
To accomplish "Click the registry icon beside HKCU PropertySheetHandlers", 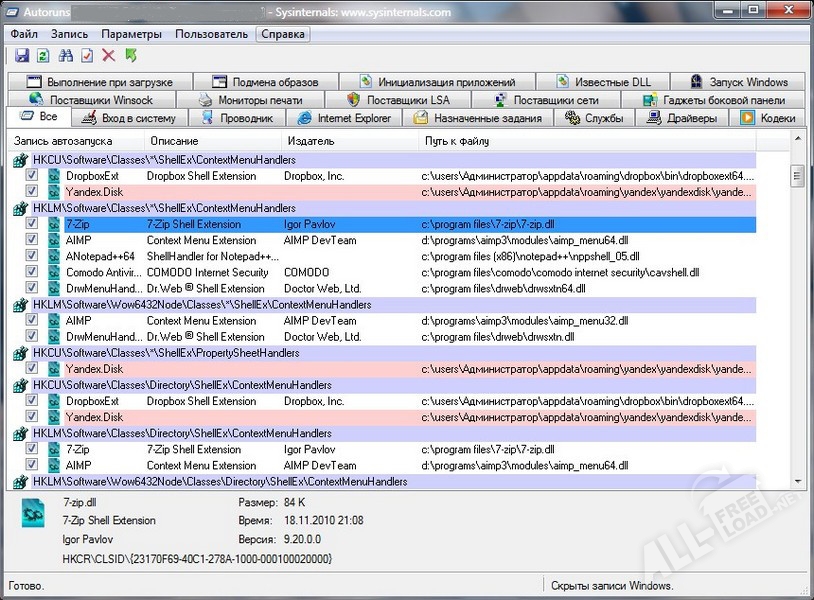I will (20, 353).
